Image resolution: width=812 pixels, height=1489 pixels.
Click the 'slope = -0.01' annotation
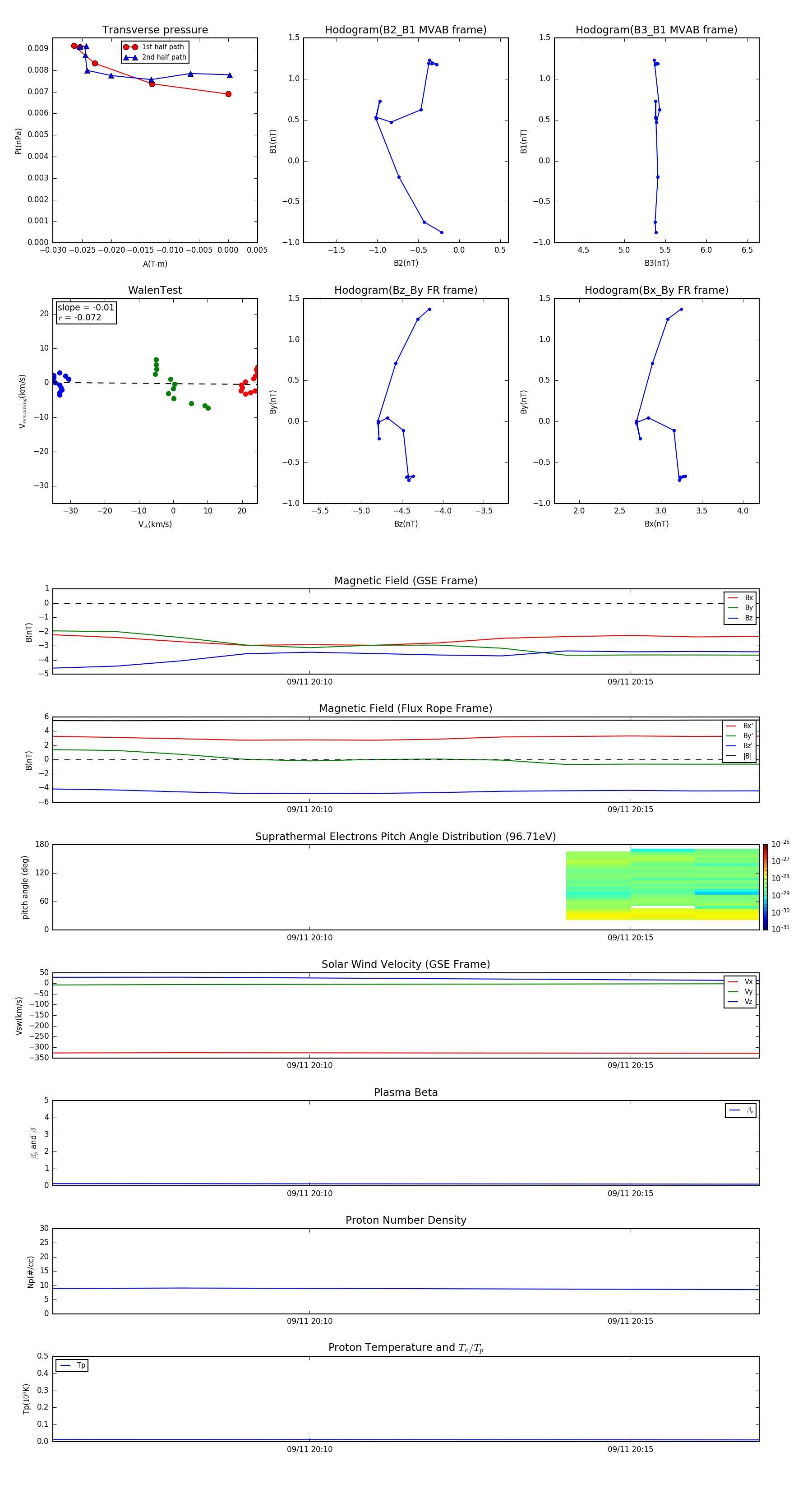click(x=86, y=308)
